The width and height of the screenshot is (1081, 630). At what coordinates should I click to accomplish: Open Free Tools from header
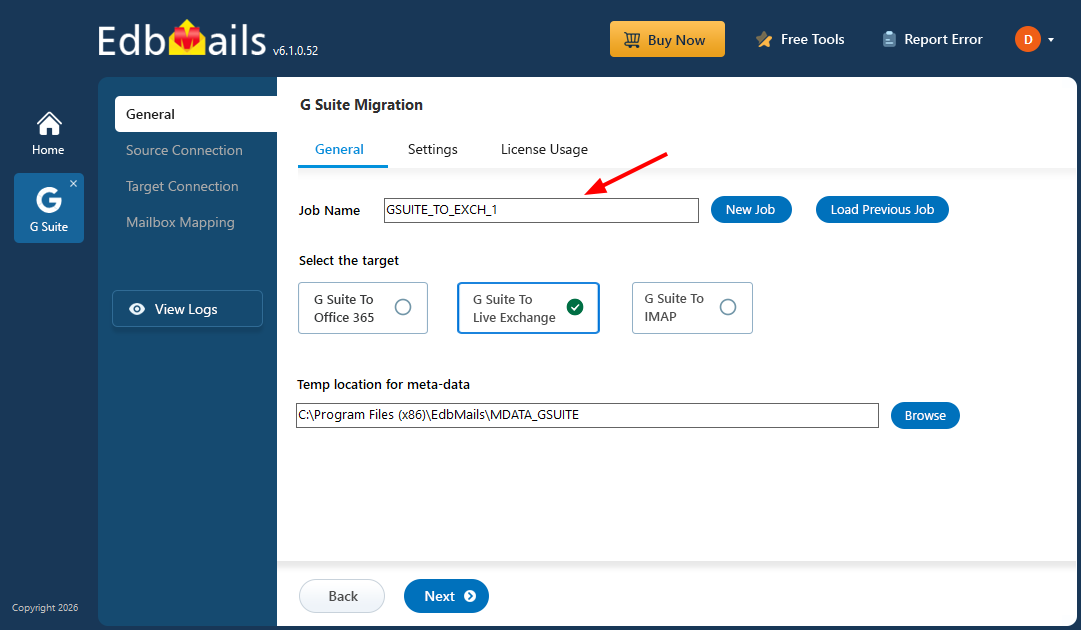pyautogui.click(x=800, y=40)
